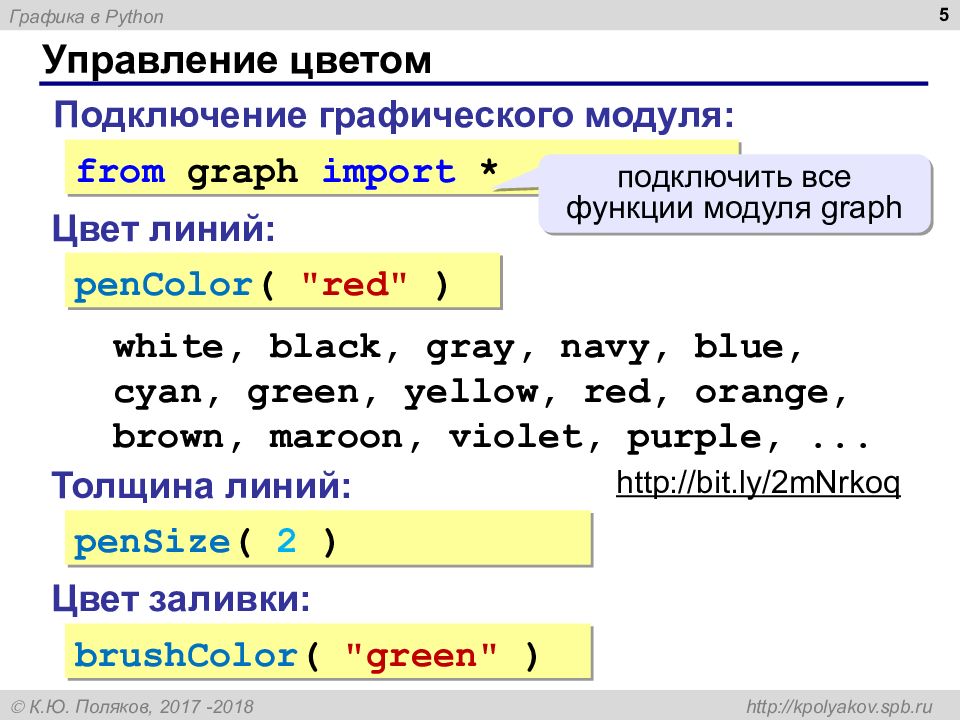Click the heading "Толщина линий:"
Image resolution: width=960 pixels, height=720 pixels.
click(x=201, y=486)
